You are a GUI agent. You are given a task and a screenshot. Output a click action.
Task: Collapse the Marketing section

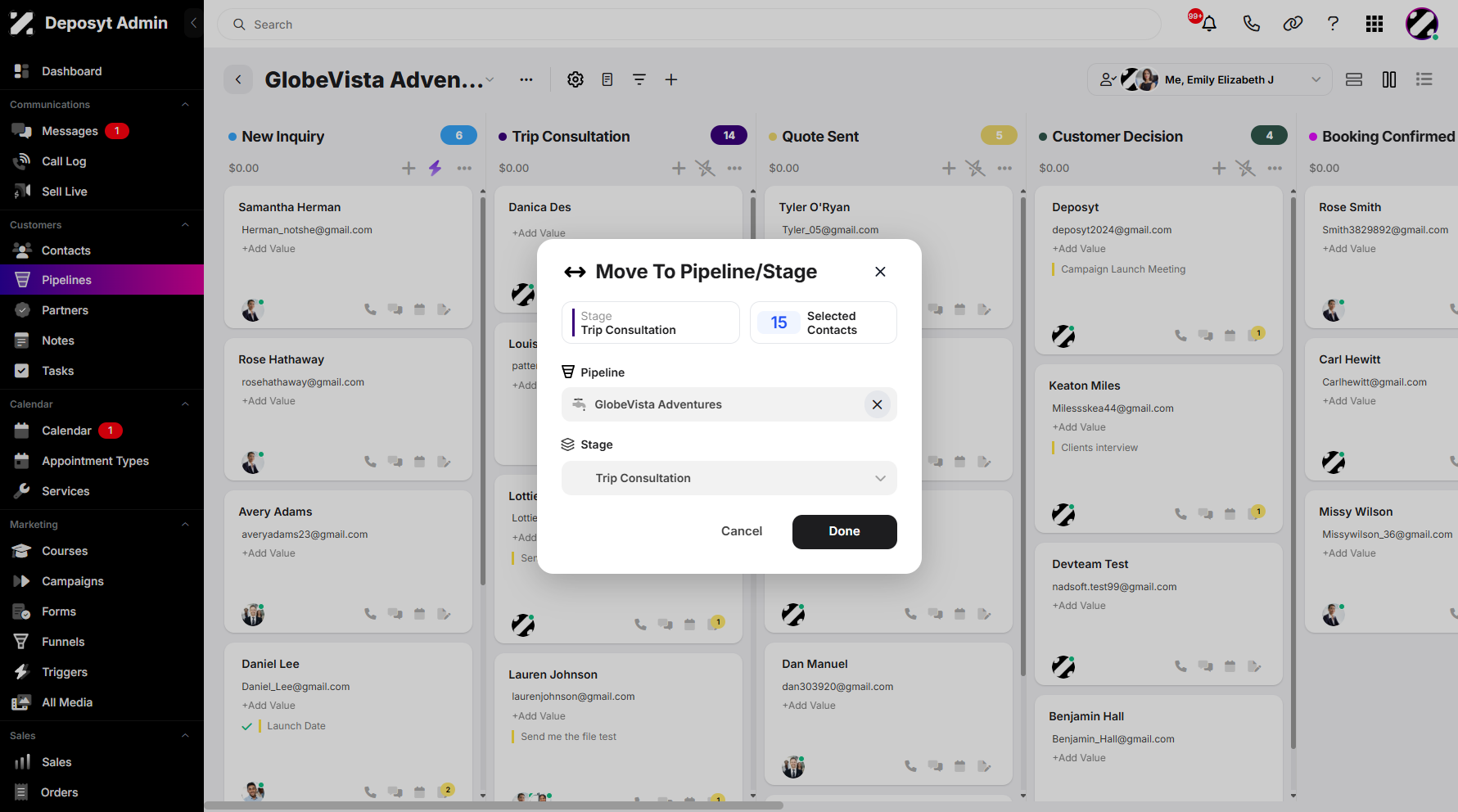pos(185,524)
